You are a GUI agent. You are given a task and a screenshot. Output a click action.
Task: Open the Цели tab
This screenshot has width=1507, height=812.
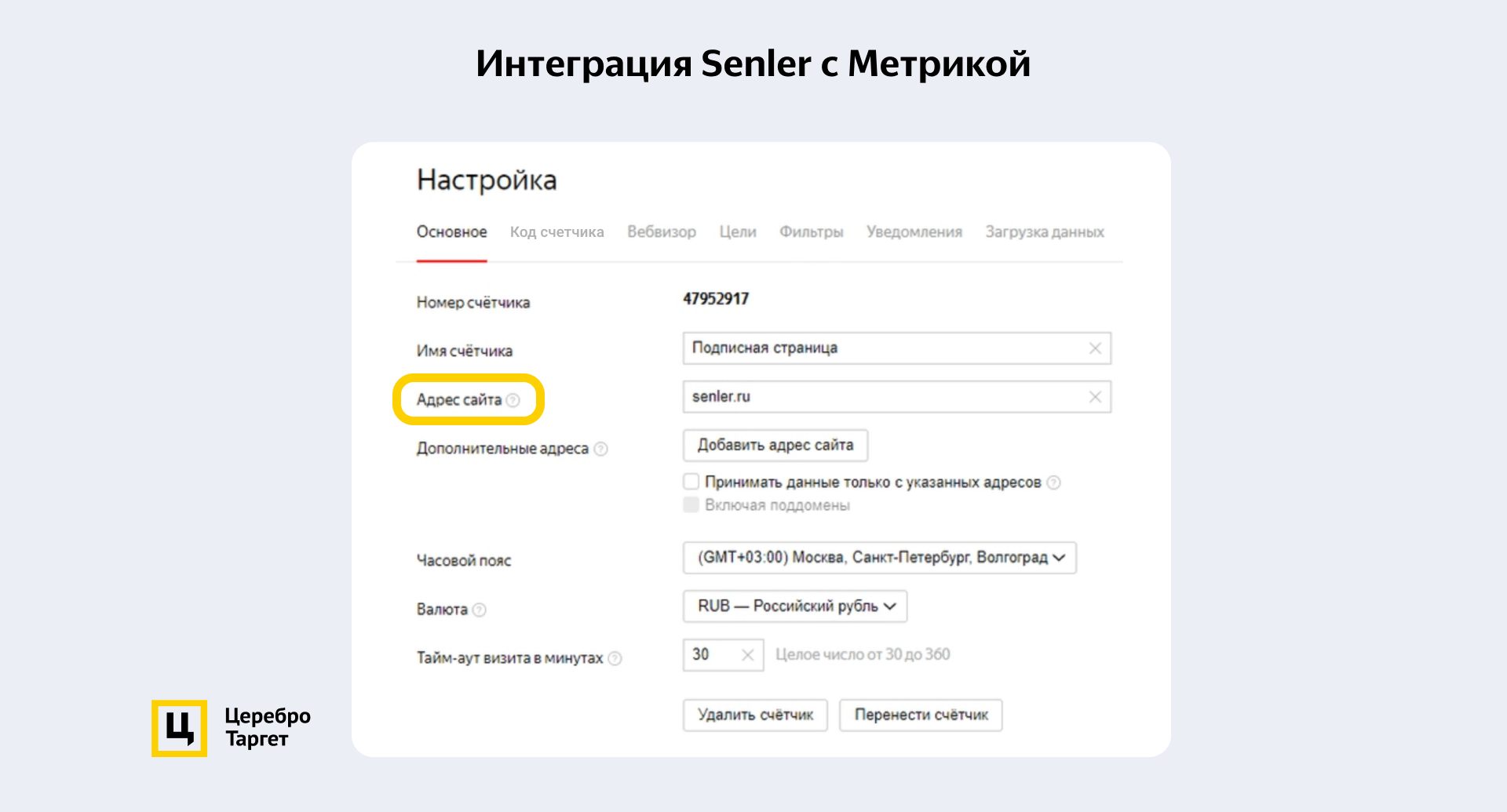738,232
